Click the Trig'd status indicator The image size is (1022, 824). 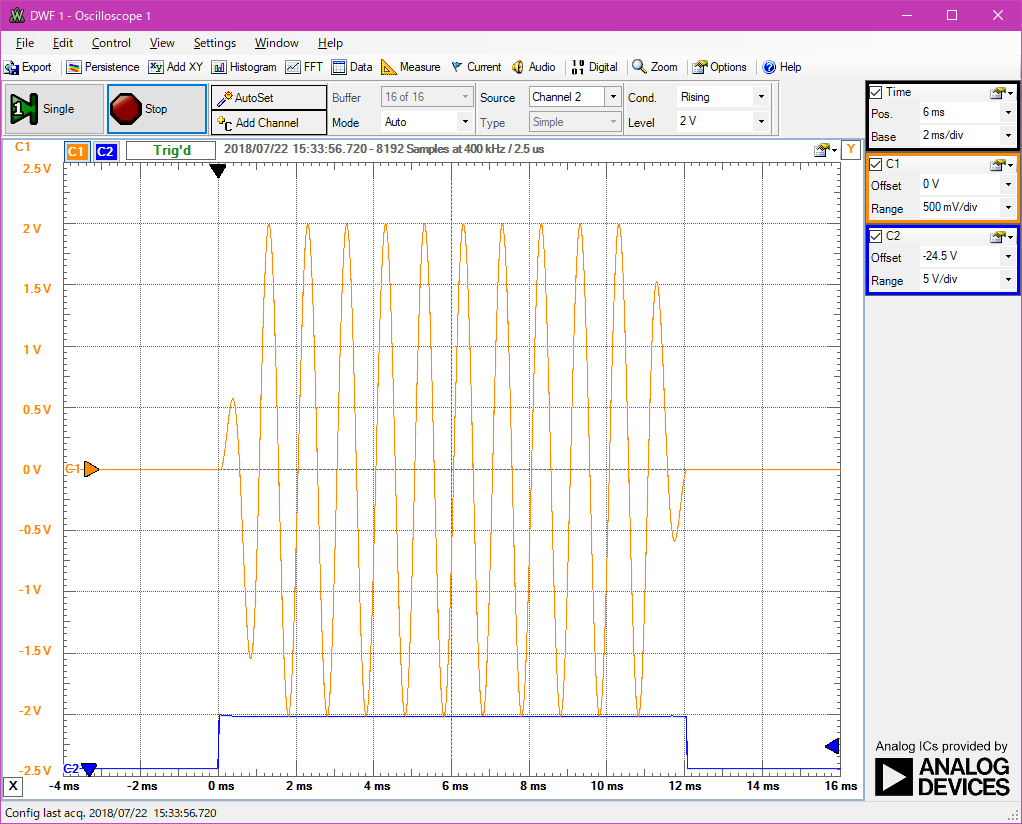pyautogui.click(x=171, y=151)
